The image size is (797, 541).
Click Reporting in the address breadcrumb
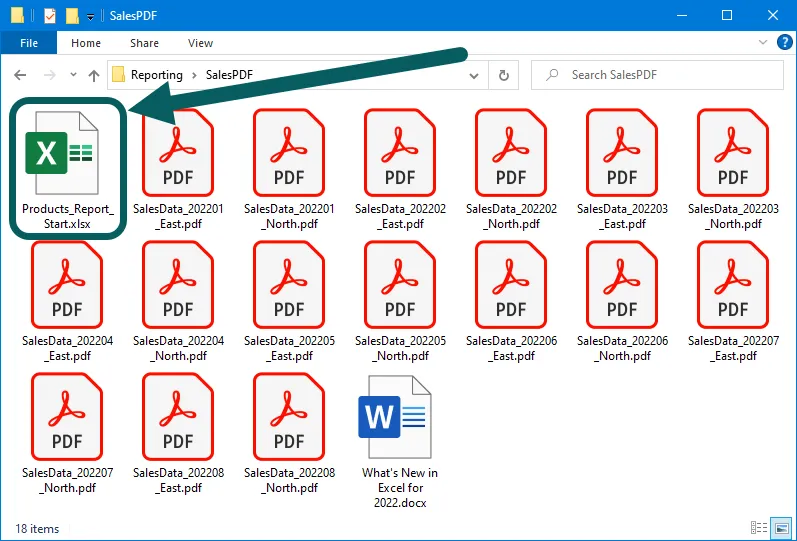click(156, 75)
